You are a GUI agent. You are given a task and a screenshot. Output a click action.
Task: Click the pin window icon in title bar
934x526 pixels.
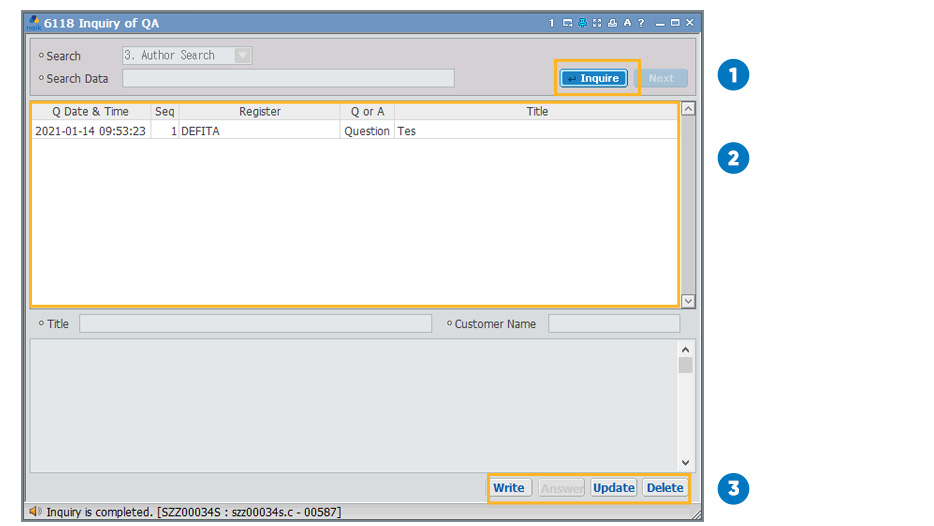(582, 23)
